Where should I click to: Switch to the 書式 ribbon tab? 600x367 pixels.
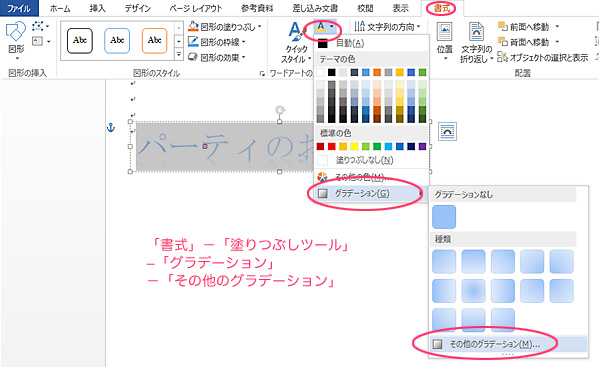tap(441, 8)
